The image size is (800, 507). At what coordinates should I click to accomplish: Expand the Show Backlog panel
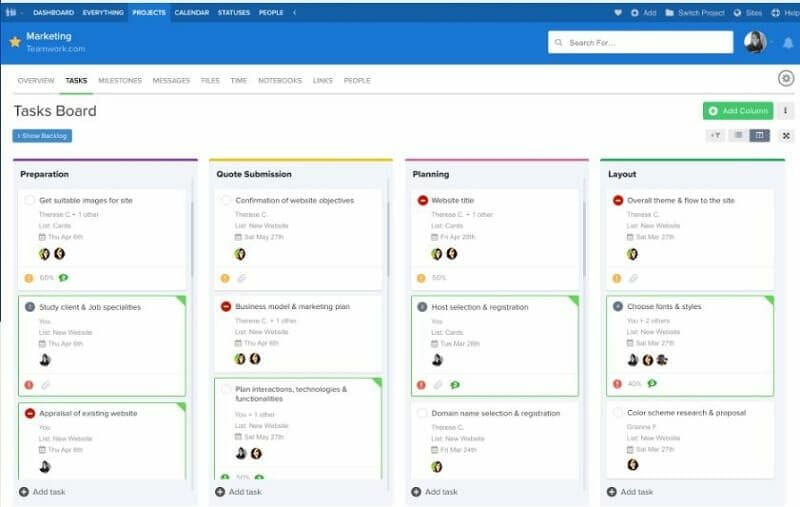(42, 136)
